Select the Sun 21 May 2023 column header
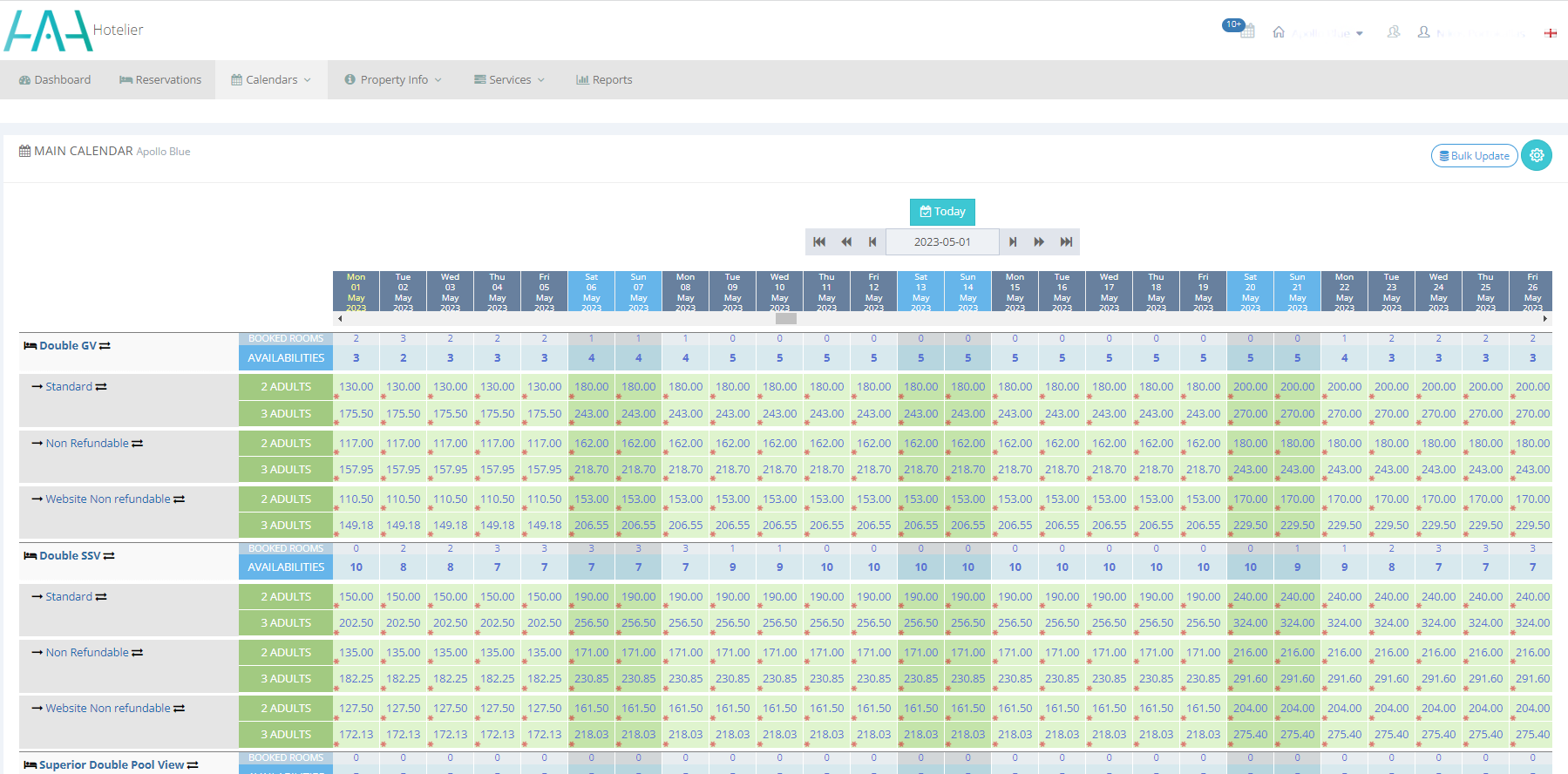Image resolution: width=1568 pixels, height=774 pixels. pyautogui.click(x=1297, y=291)
